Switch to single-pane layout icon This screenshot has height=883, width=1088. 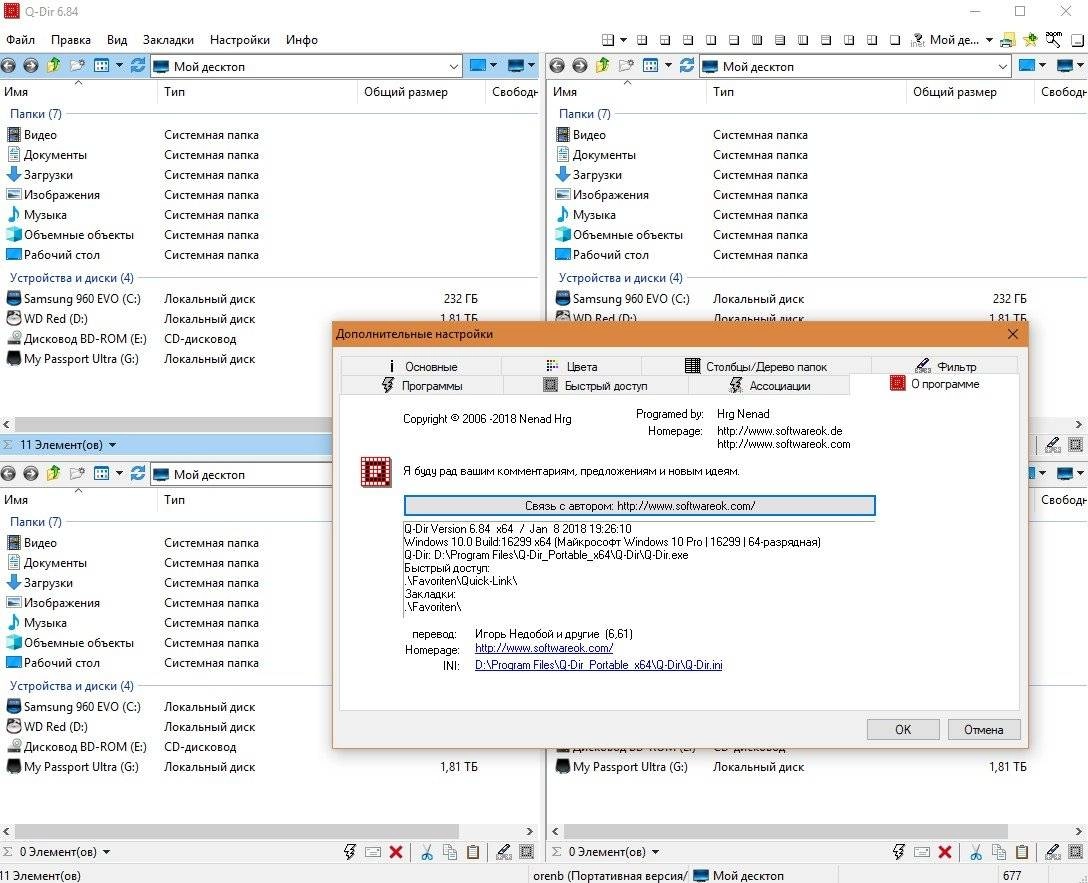tap(895, 40)
